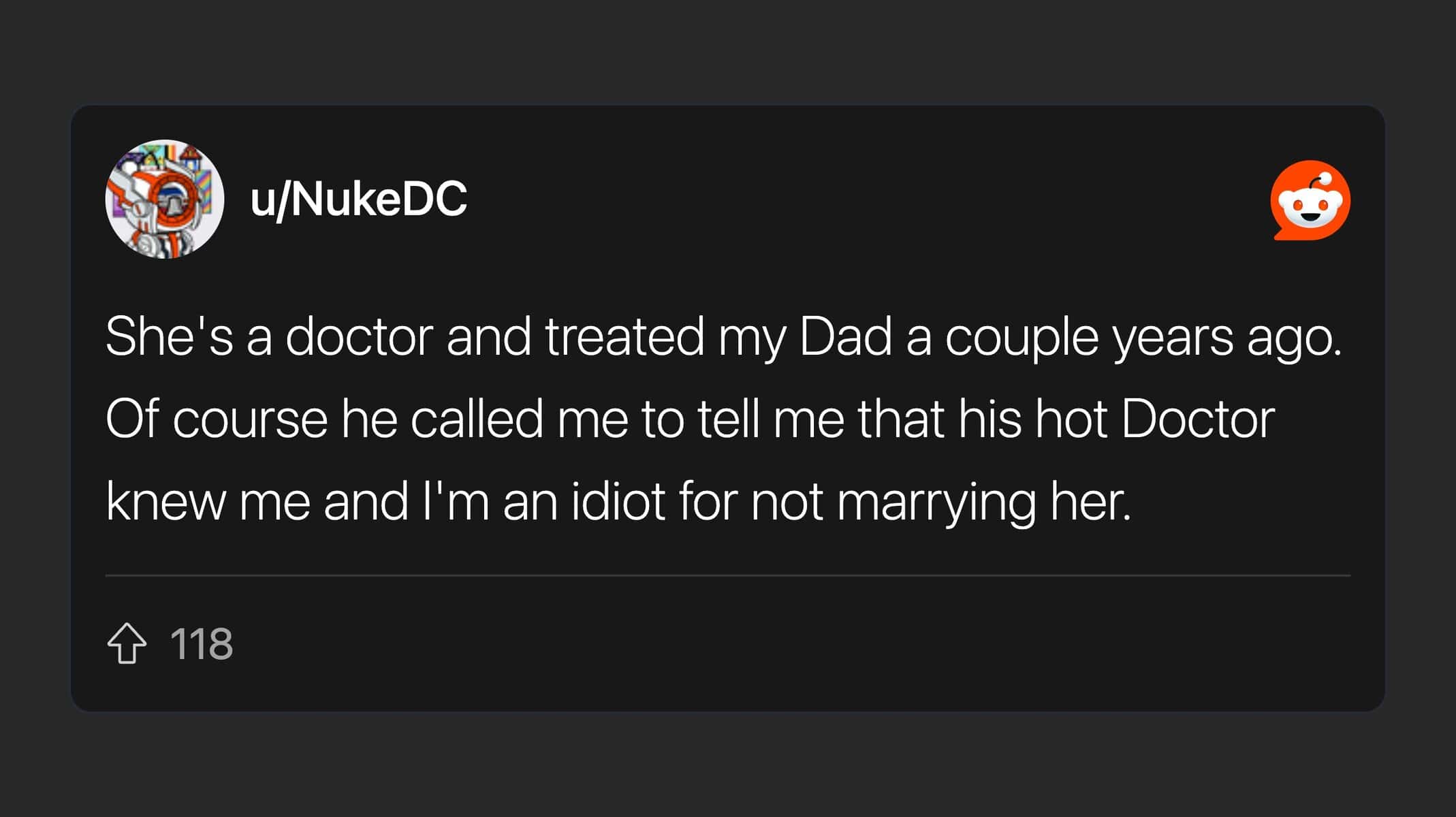Viewport: 1456px width, 817px height.
Task: Click the word "knew" in the comment
Action: click(165, 502)
